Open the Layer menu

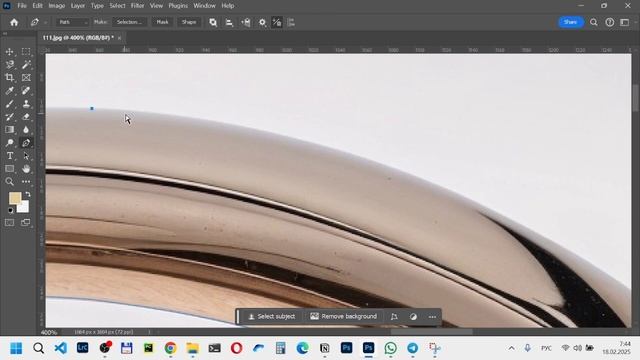pos(78,6)
